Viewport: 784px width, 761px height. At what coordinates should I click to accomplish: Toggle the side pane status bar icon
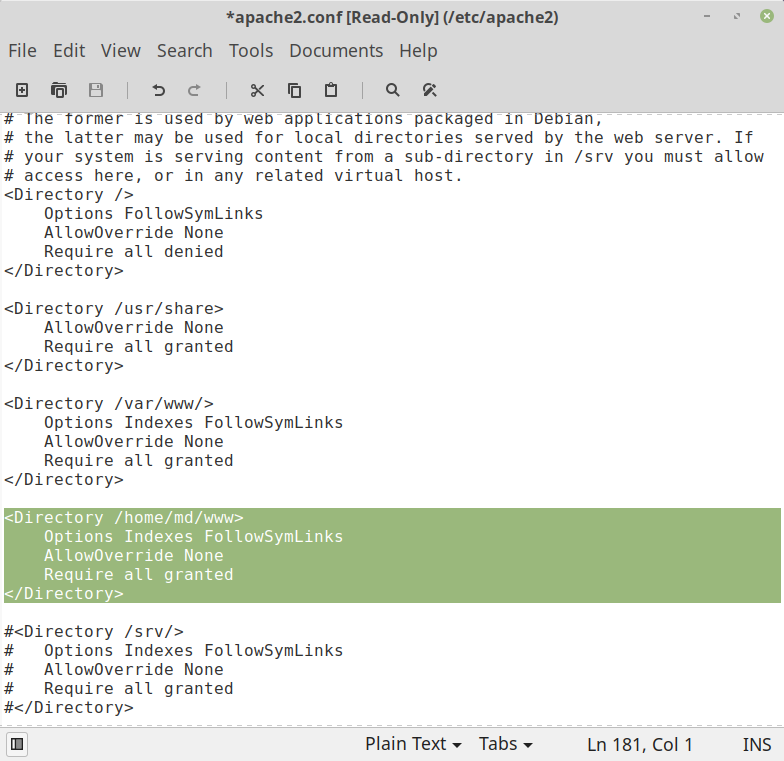(x=16, y=744)
